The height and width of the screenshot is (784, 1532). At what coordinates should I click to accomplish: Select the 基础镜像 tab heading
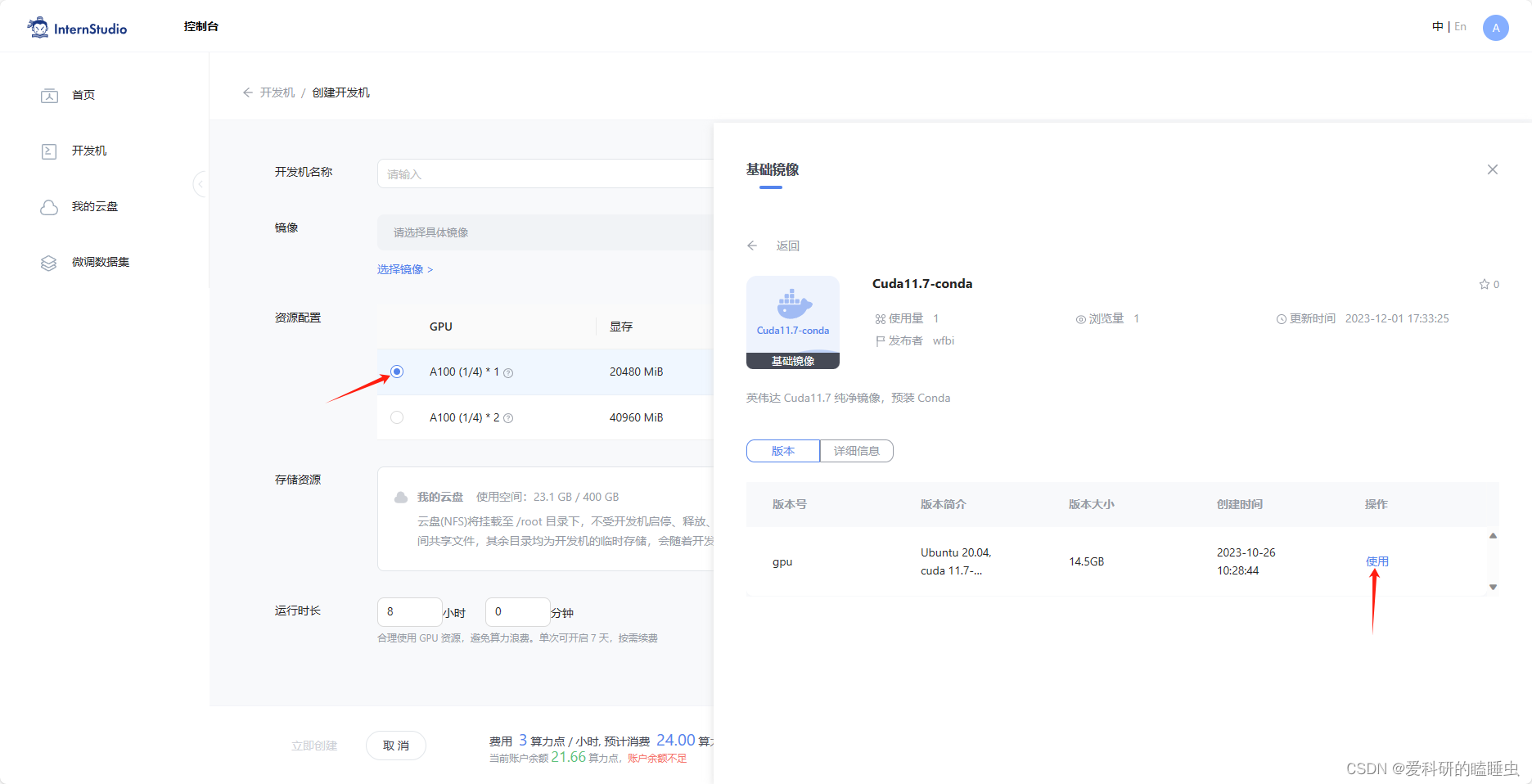click(x=772, y=169)
